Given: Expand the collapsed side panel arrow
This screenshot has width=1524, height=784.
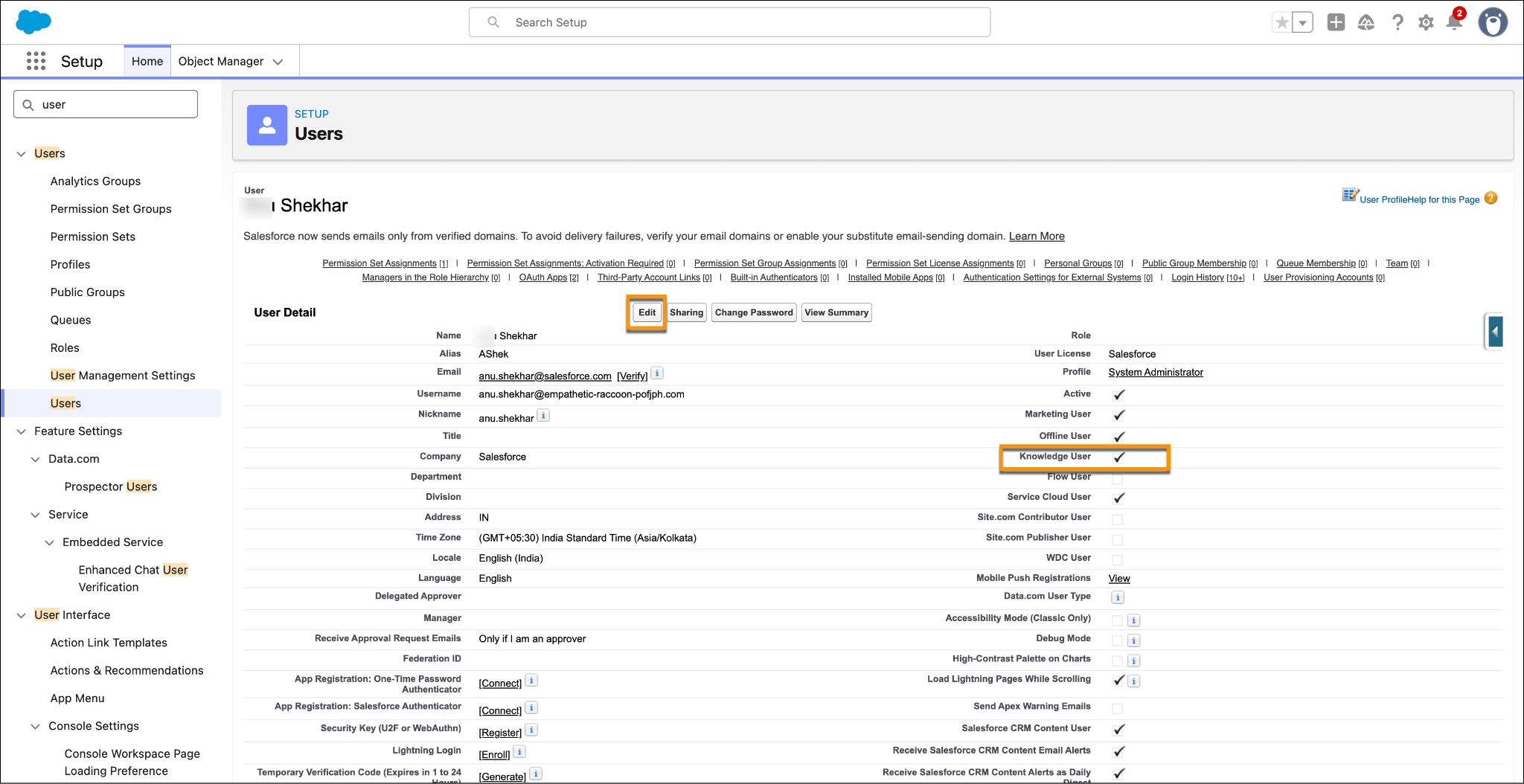Looking at the screenshot, I should (x=1495, y=331).
